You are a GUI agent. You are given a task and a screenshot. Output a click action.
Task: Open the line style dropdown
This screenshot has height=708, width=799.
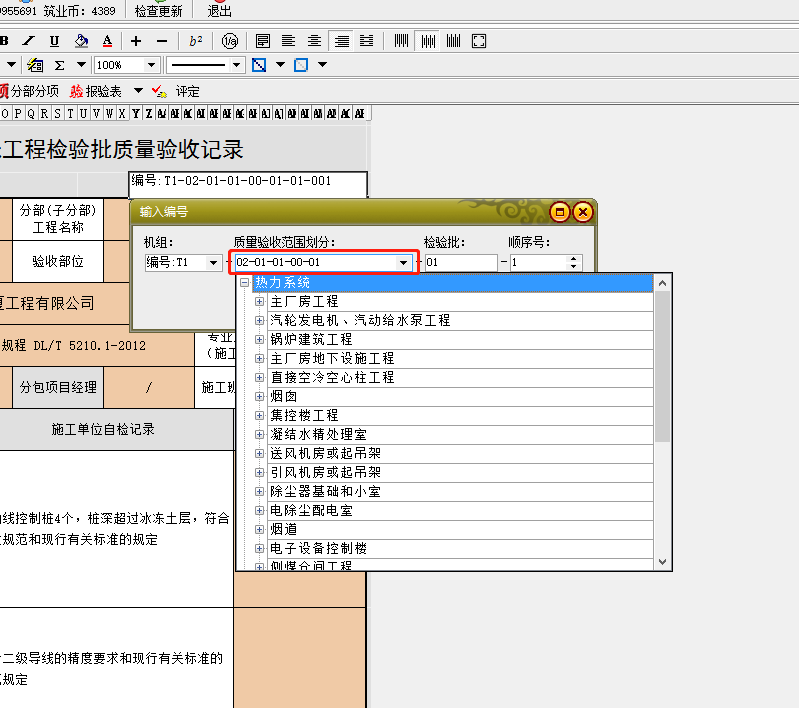tap(236, 65)
